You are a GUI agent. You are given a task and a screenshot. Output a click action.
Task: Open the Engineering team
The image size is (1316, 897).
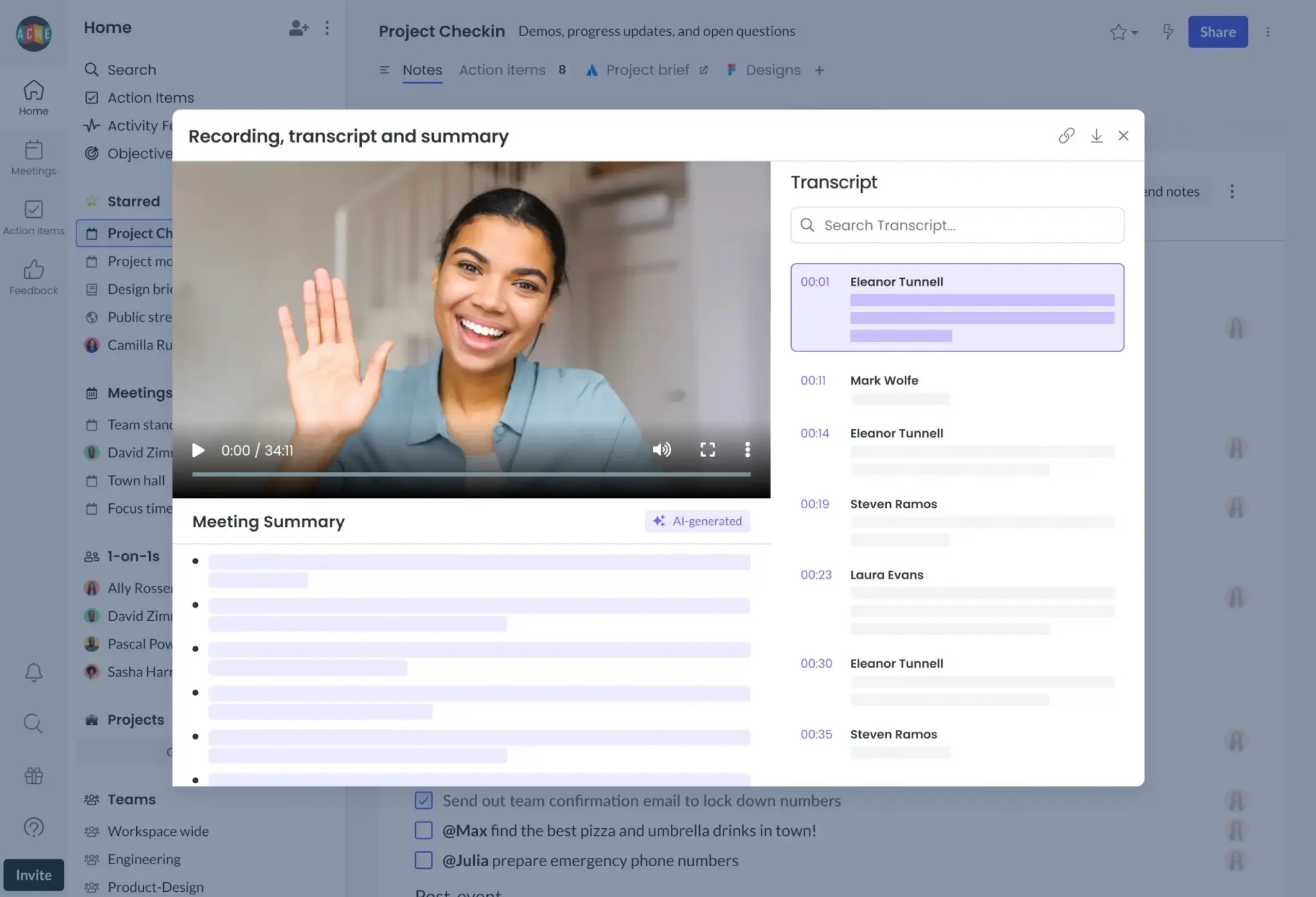click(x=132, y=859)
